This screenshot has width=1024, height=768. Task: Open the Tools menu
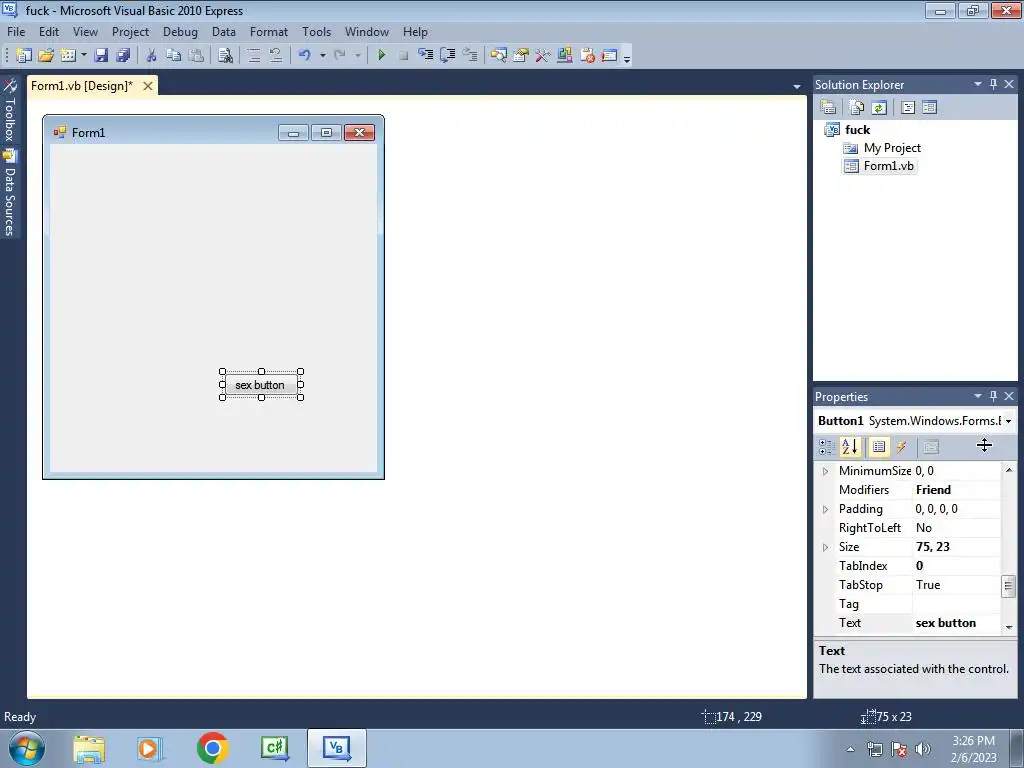tap(317, 31)
